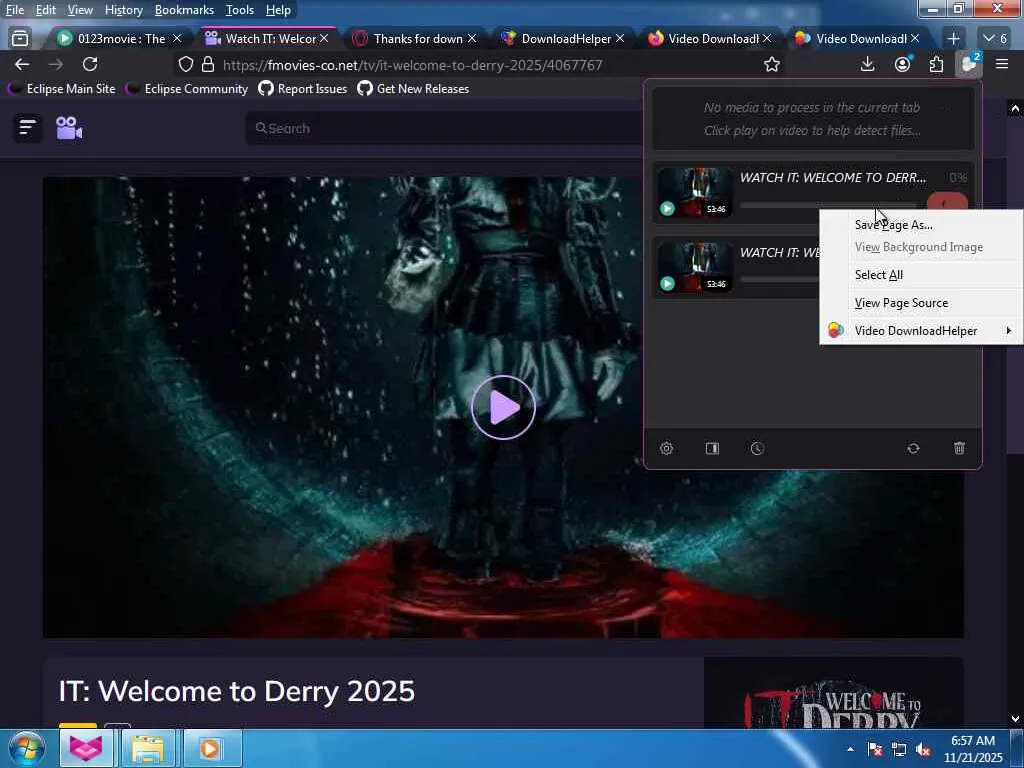Viewport: 1024px width, 768px height.
Task: Clear media list with trash icon
Action: [x=959, y=448]
